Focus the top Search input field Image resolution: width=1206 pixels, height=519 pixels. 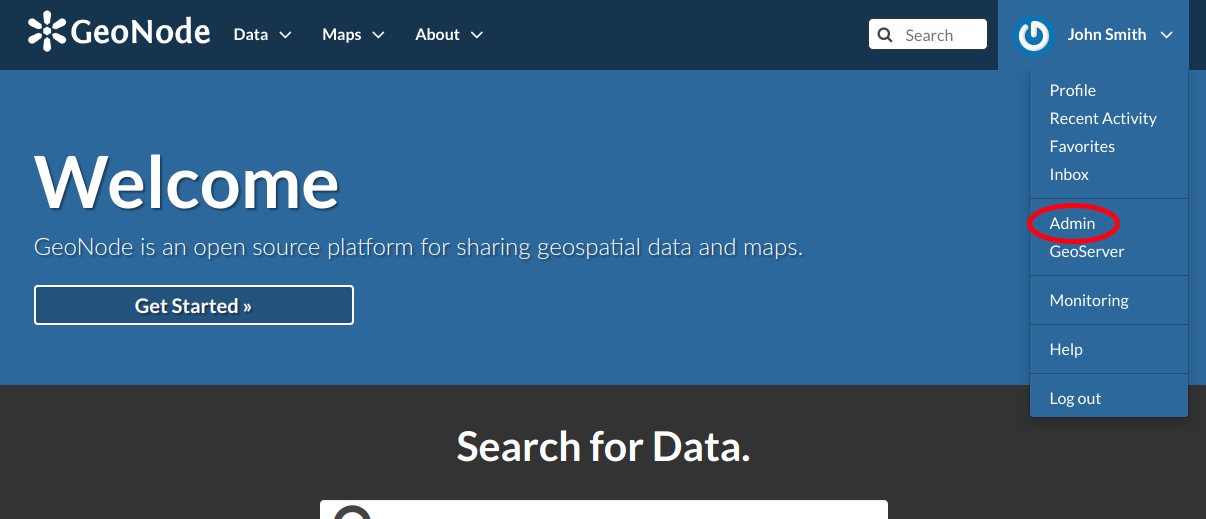tap(928, 35)
